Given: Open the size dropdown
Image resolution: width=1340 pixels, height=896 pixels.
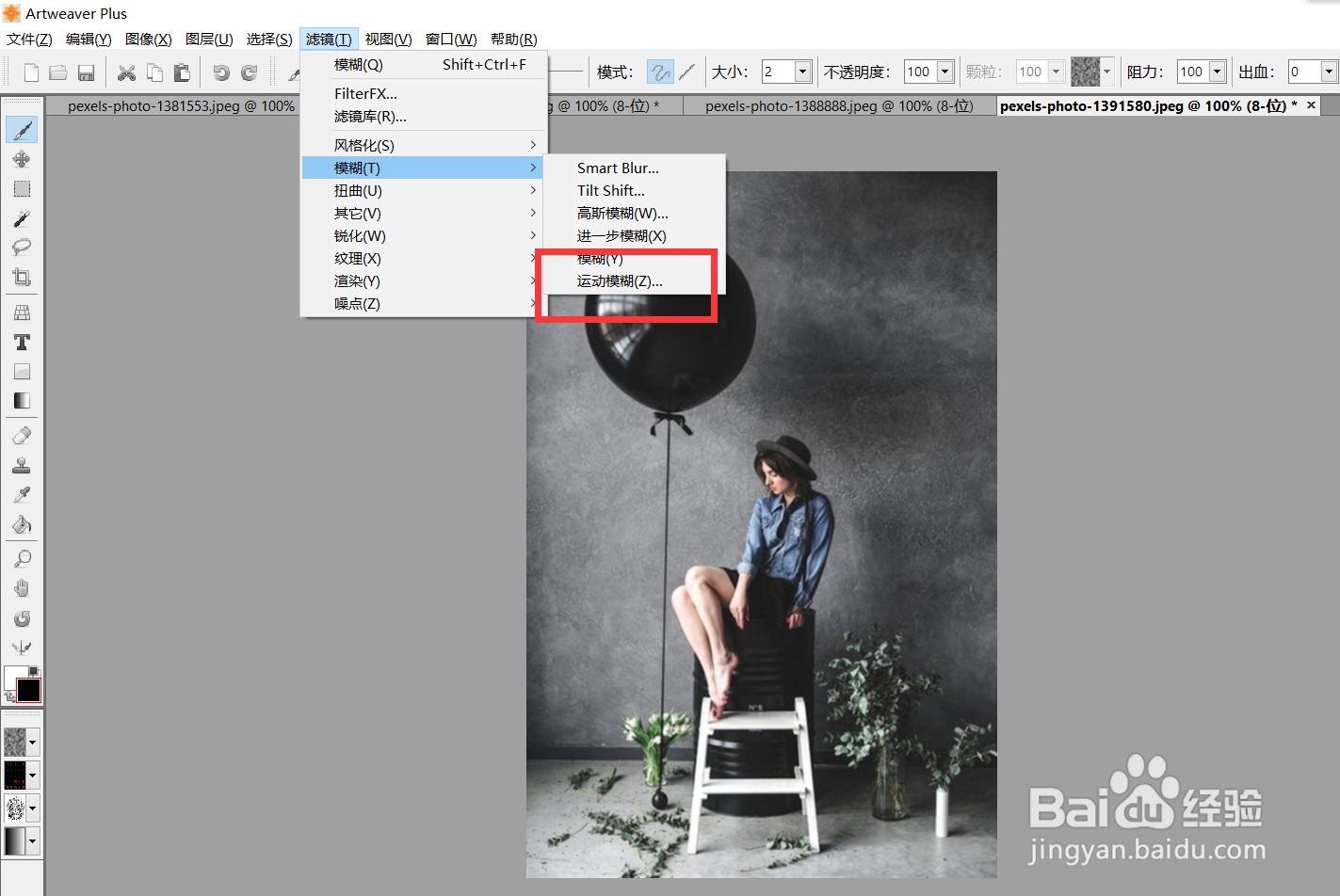Looking at the screenshot, I should (x=803, y=72).
